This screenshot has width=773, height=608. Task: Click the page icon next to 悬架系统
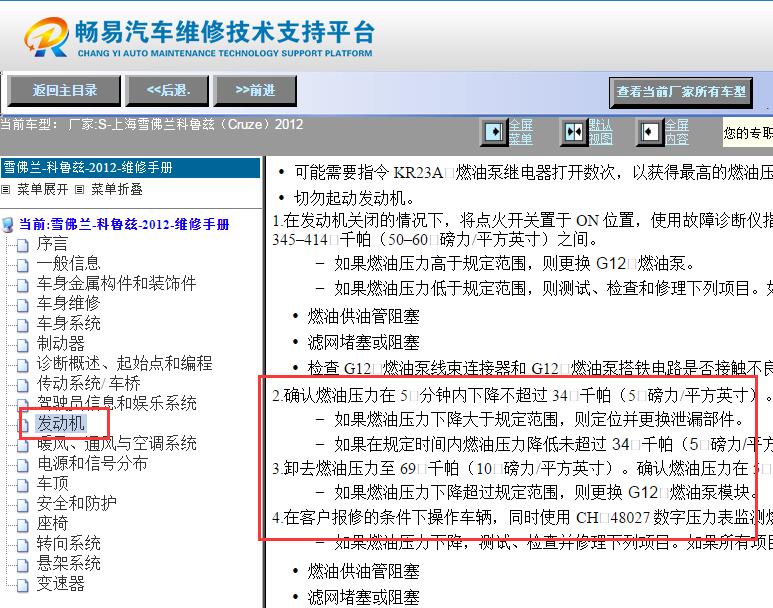pos(23,565)
